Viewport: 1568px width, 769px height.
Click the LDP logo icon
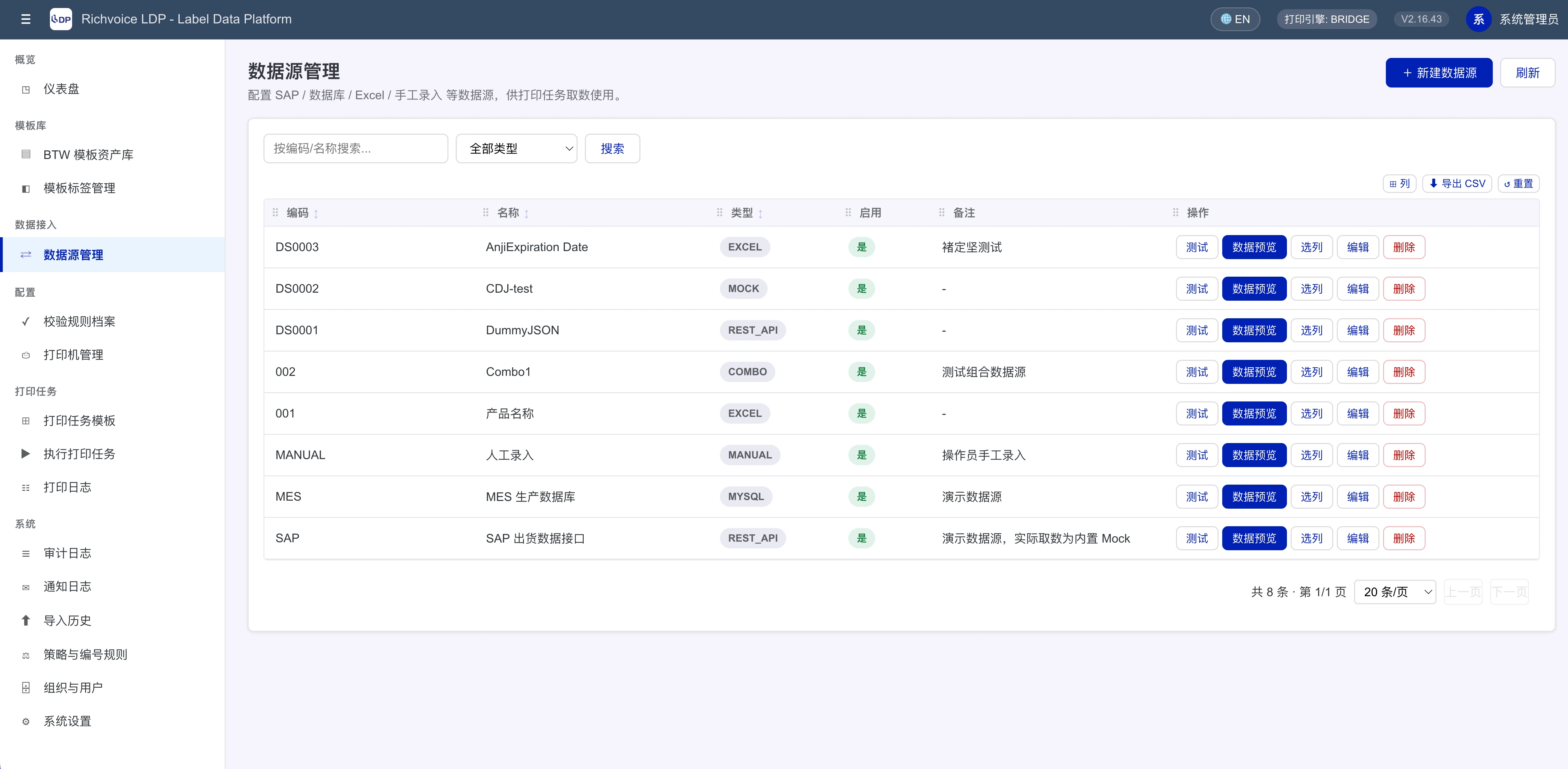tap(61, 19)
